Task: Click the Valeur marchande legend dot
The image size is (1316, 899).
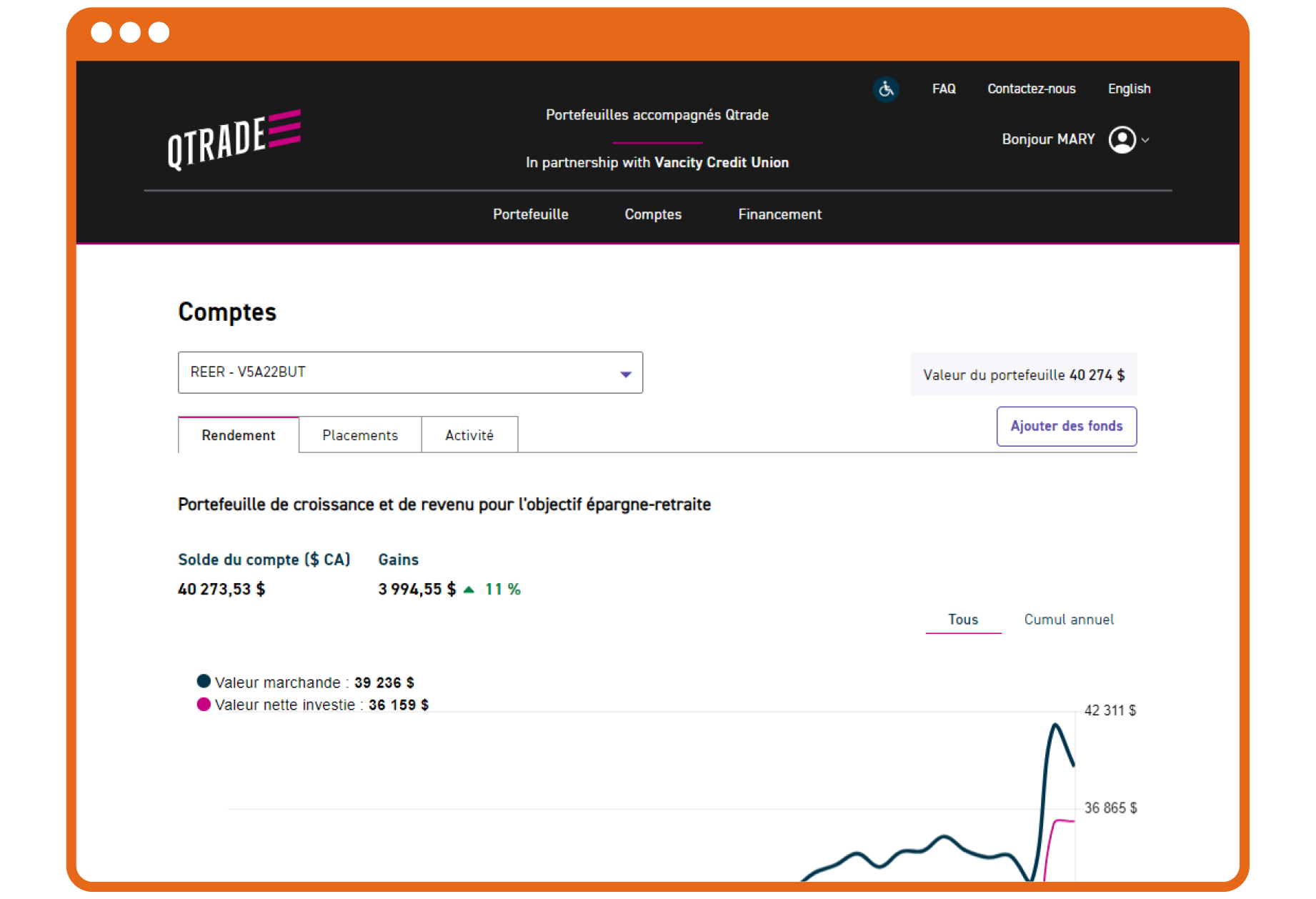Action: [204, 681]
